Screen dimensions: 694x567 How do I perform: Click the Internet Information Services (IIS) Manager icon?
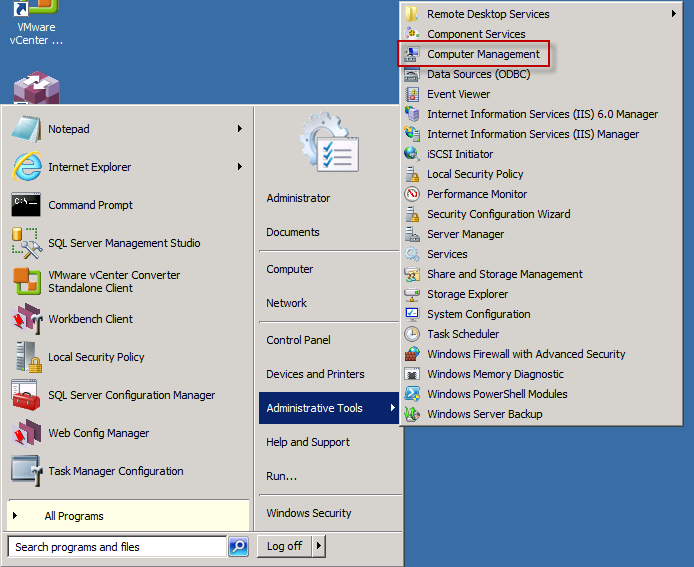[412, 134]
